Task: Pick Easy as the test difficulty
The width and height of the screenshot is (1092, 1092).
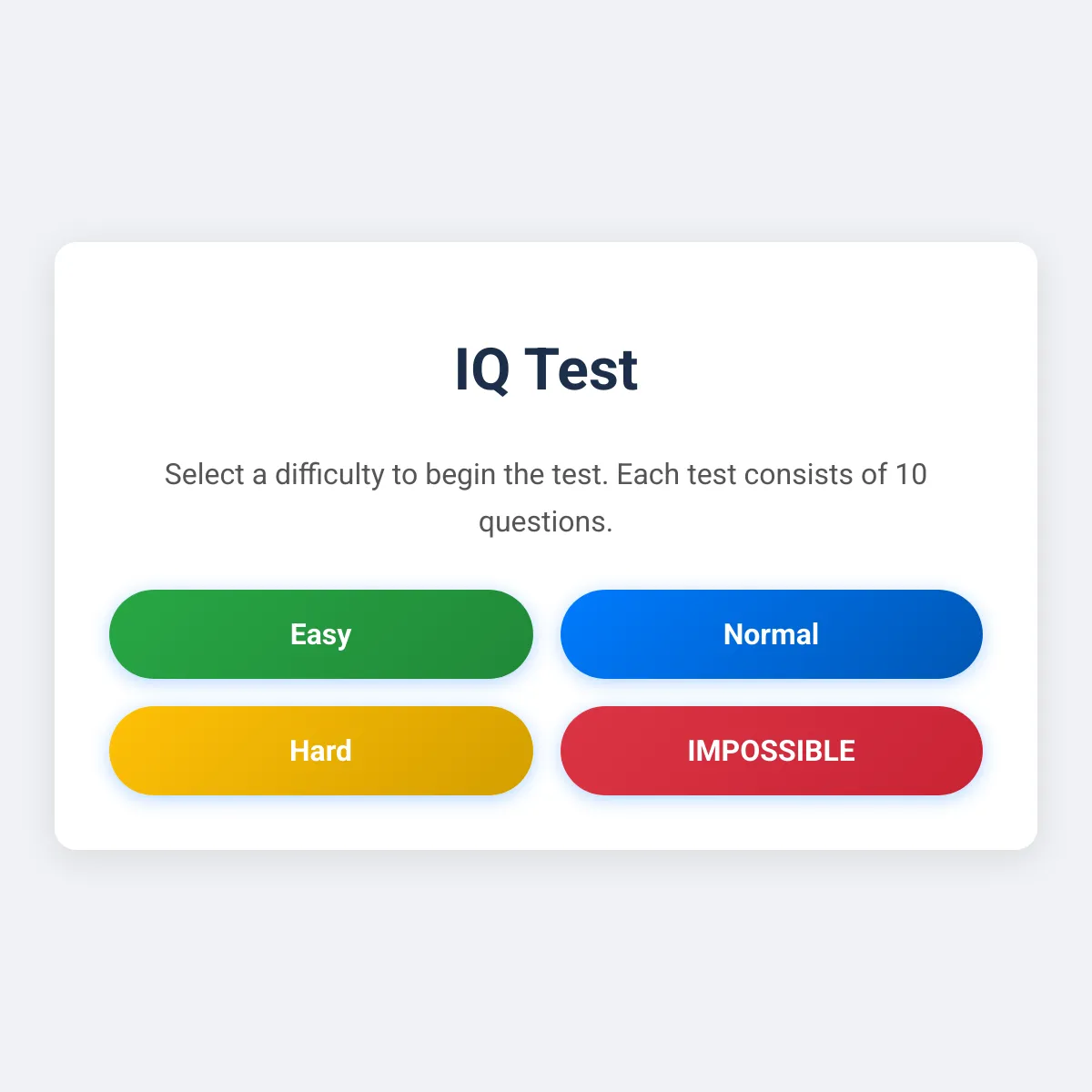Action: pyautogui.click(x=320, y=634)
